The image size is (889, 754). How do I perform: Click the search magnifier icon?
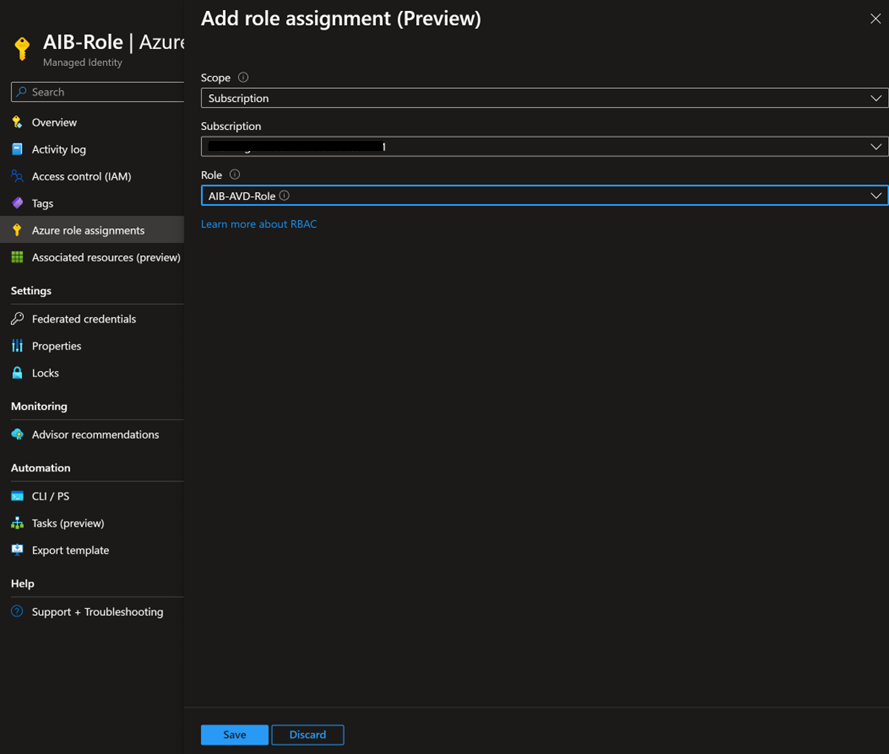pos(21,92)
